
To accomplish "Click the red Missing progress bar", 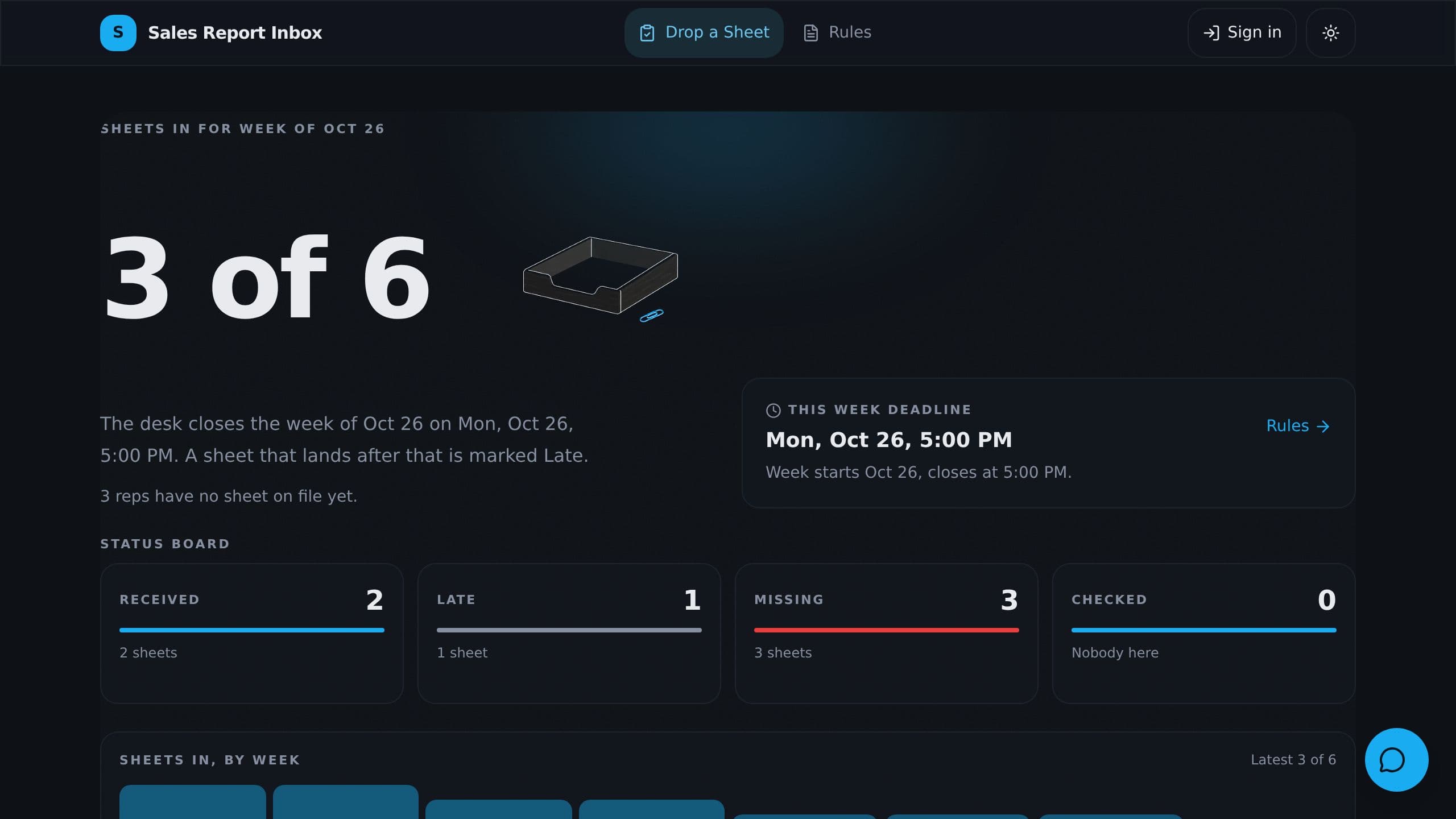I will (x=886, y=630).
